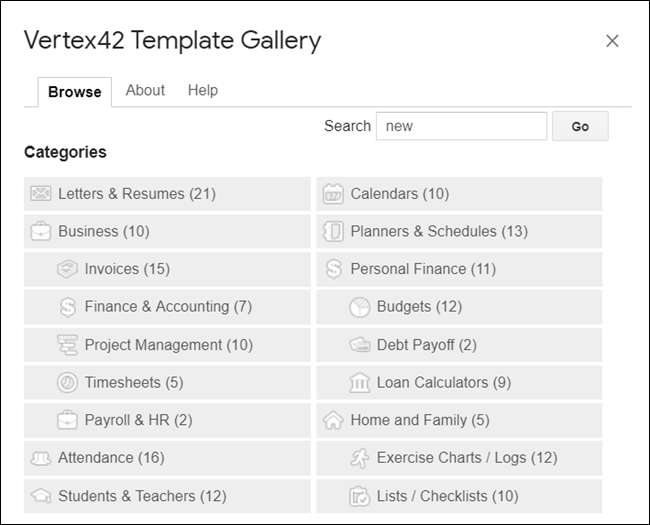The width and height of the screenshot is (650, 525).
Task: Open the Help tab
Action: tap(202, 90)
